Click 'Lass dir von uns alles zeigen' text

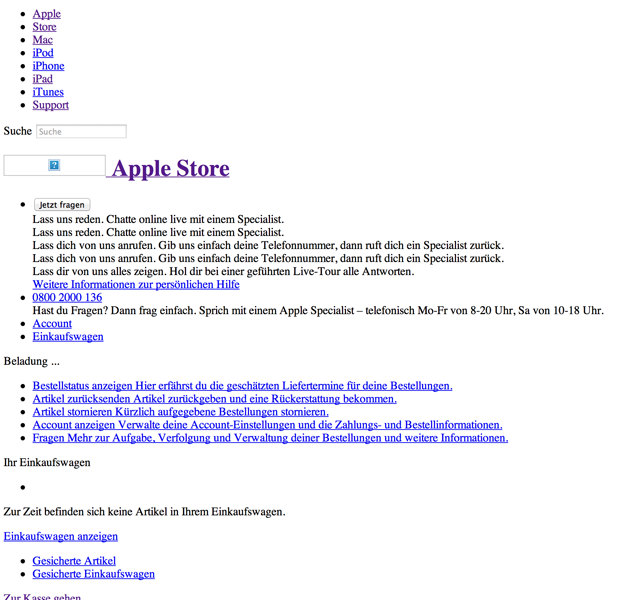point(224,272)
